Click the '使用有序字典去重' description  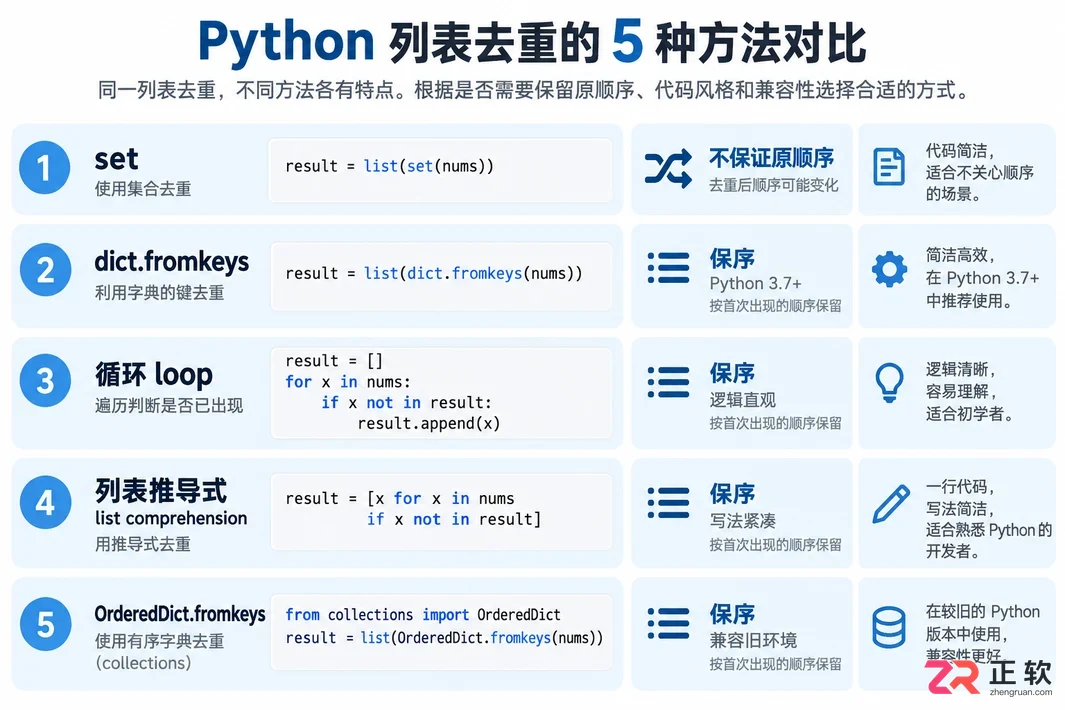tap(159, 641)
